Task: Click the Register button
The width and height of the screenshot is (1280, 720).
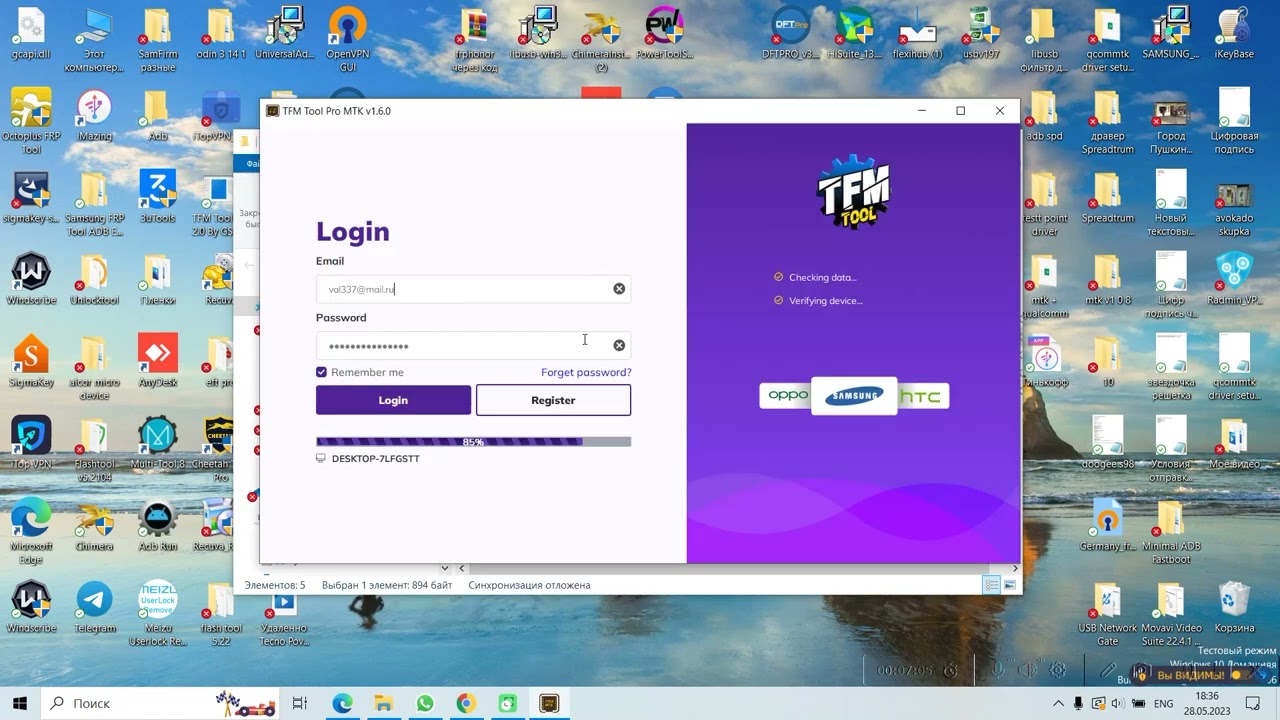Action: (553, 400)
